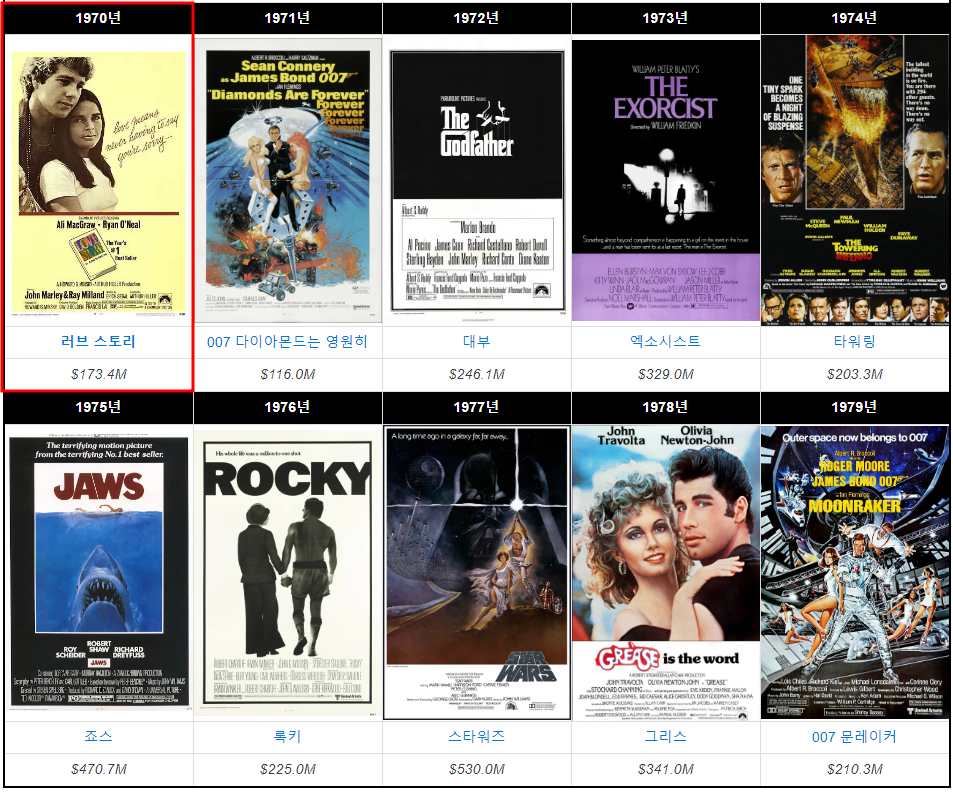
Task: Follow the 그리스 movie link
Action: pos(666,736)
